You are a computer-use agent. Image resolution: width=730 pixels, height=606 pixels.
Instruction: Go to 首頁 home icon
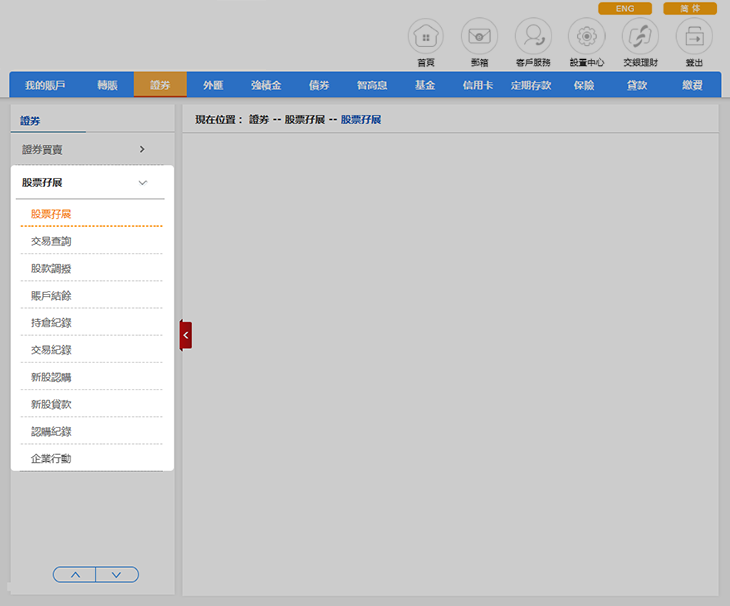425,37
